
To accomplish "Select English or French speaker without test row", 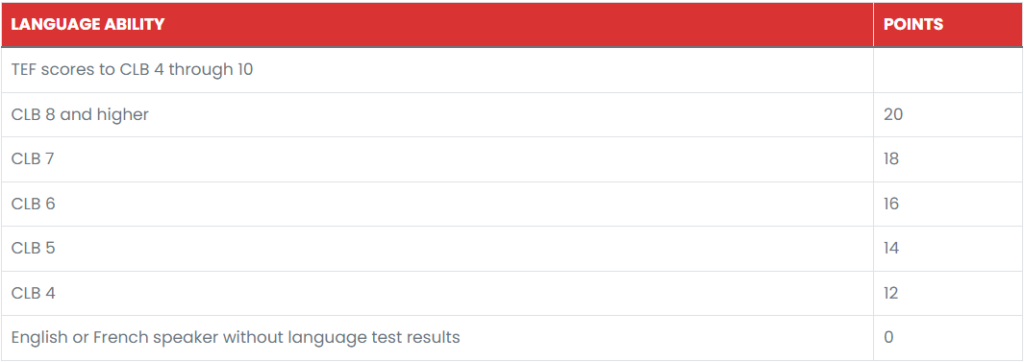I will click(512, 338).
